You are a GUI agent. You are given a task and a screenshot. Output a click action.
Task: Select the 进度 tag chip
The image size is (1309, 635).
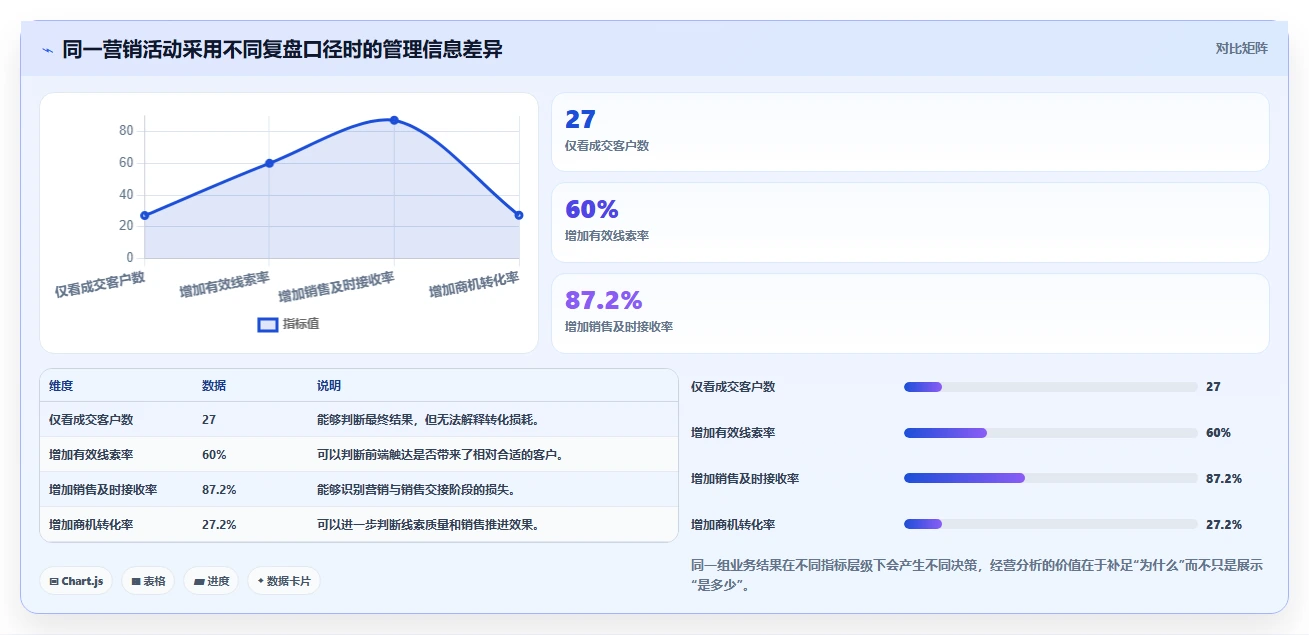(211, 581)
